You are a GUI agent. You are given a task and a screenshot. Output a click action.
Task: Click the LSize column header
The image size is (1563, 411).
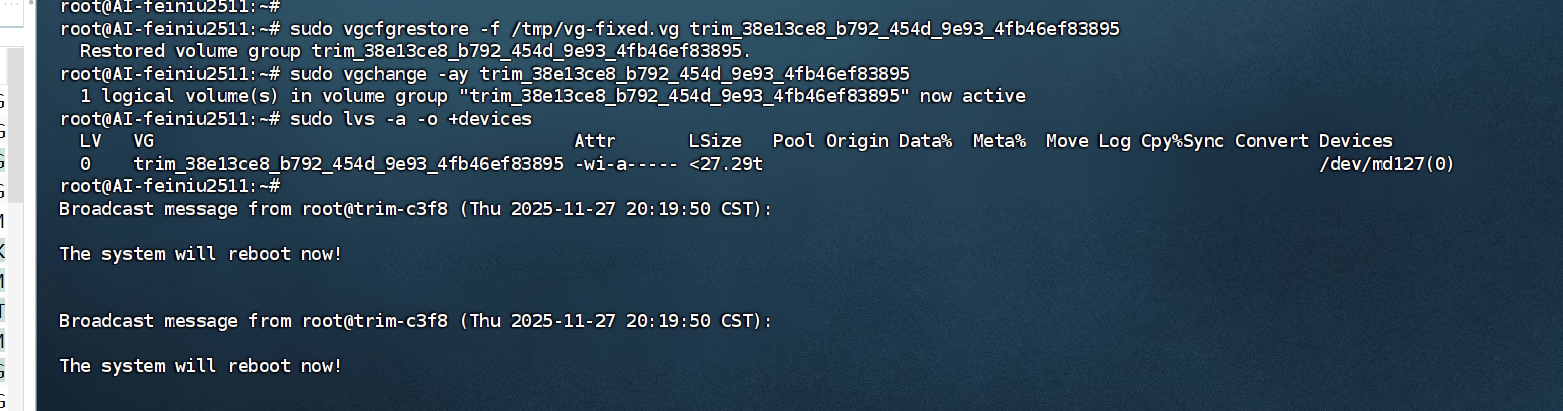coord(715,141)
